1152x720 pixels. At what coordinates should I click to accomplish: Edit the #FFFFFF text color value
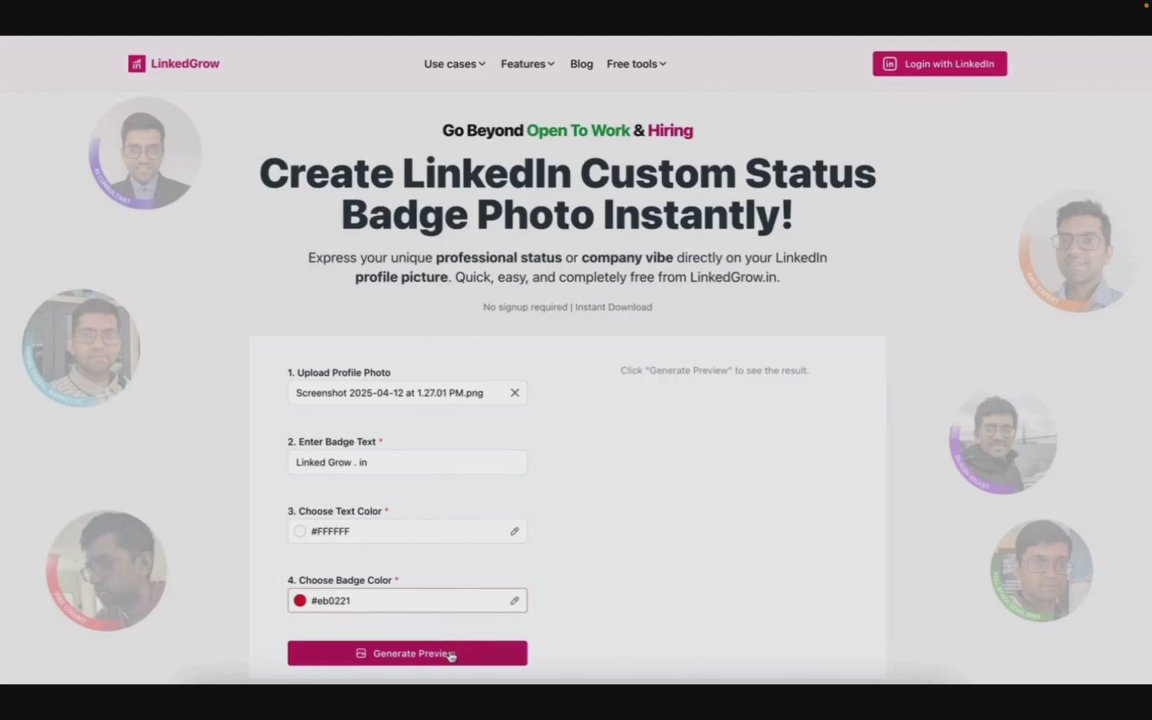tap(330, 531)
